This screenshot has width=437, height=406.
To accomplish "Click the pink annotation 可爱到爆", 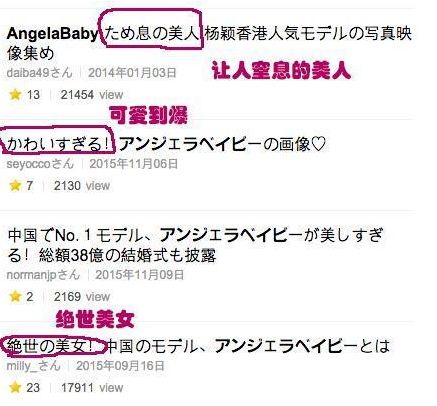I will coord(148,115).
